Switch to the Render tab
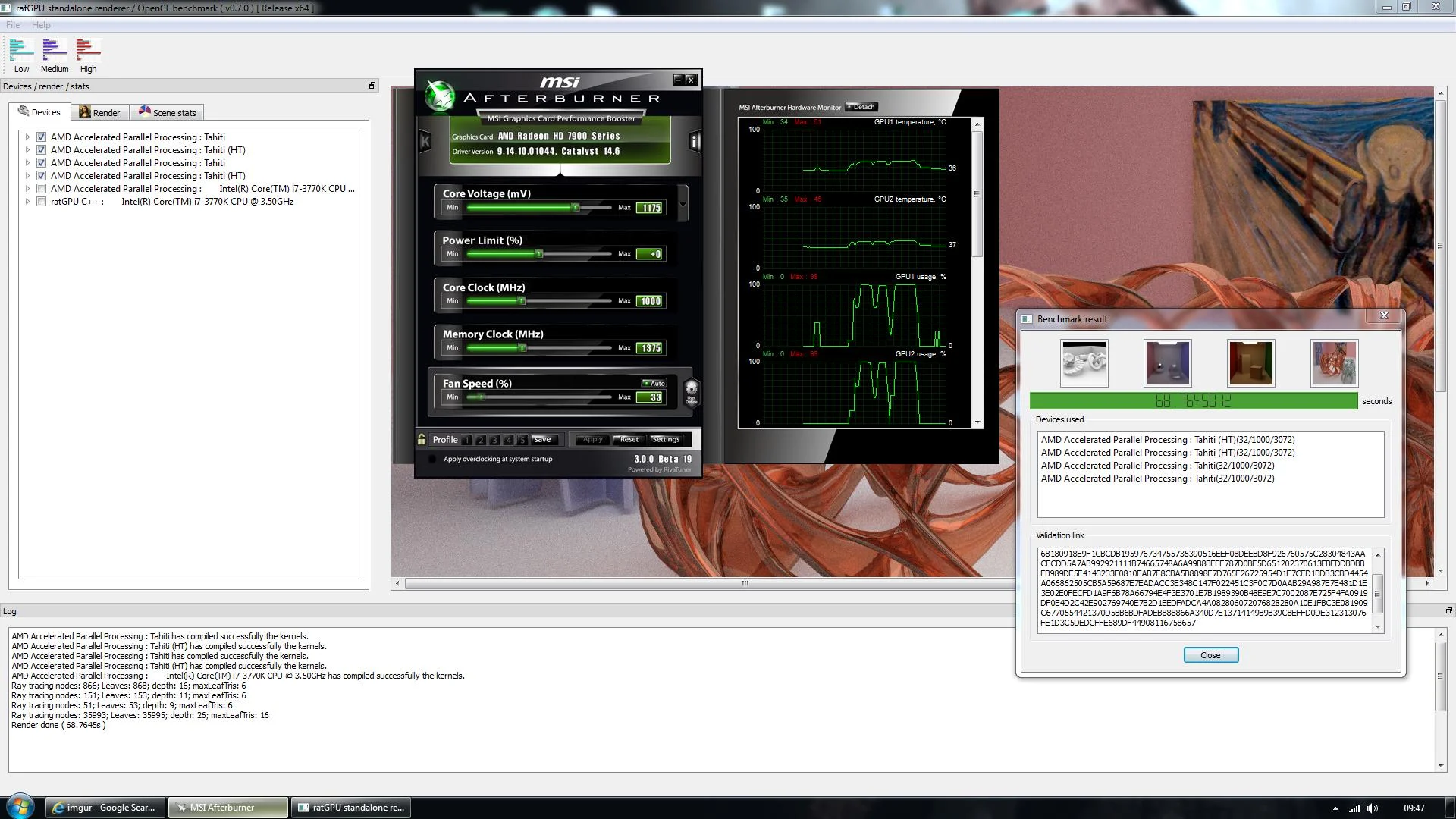Viewport: 1456px width, 819px height. pyautogui.click(x=100, y=112)
